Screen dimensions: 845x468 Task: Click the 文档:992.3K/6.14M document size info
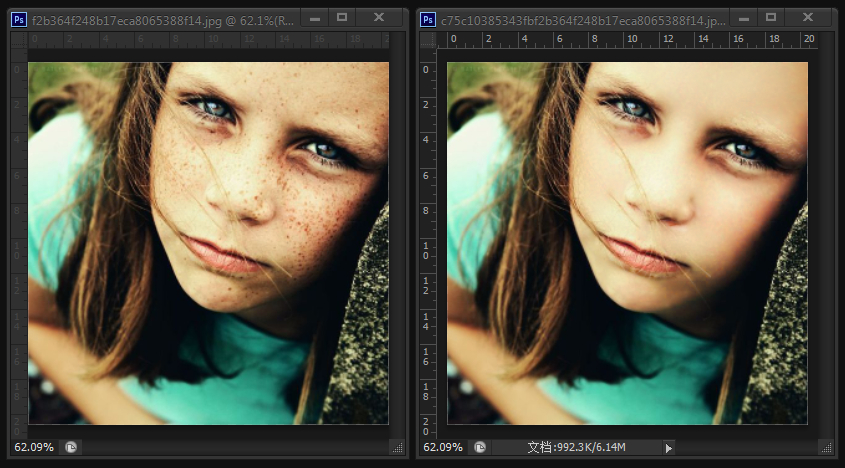click(575, 447)
